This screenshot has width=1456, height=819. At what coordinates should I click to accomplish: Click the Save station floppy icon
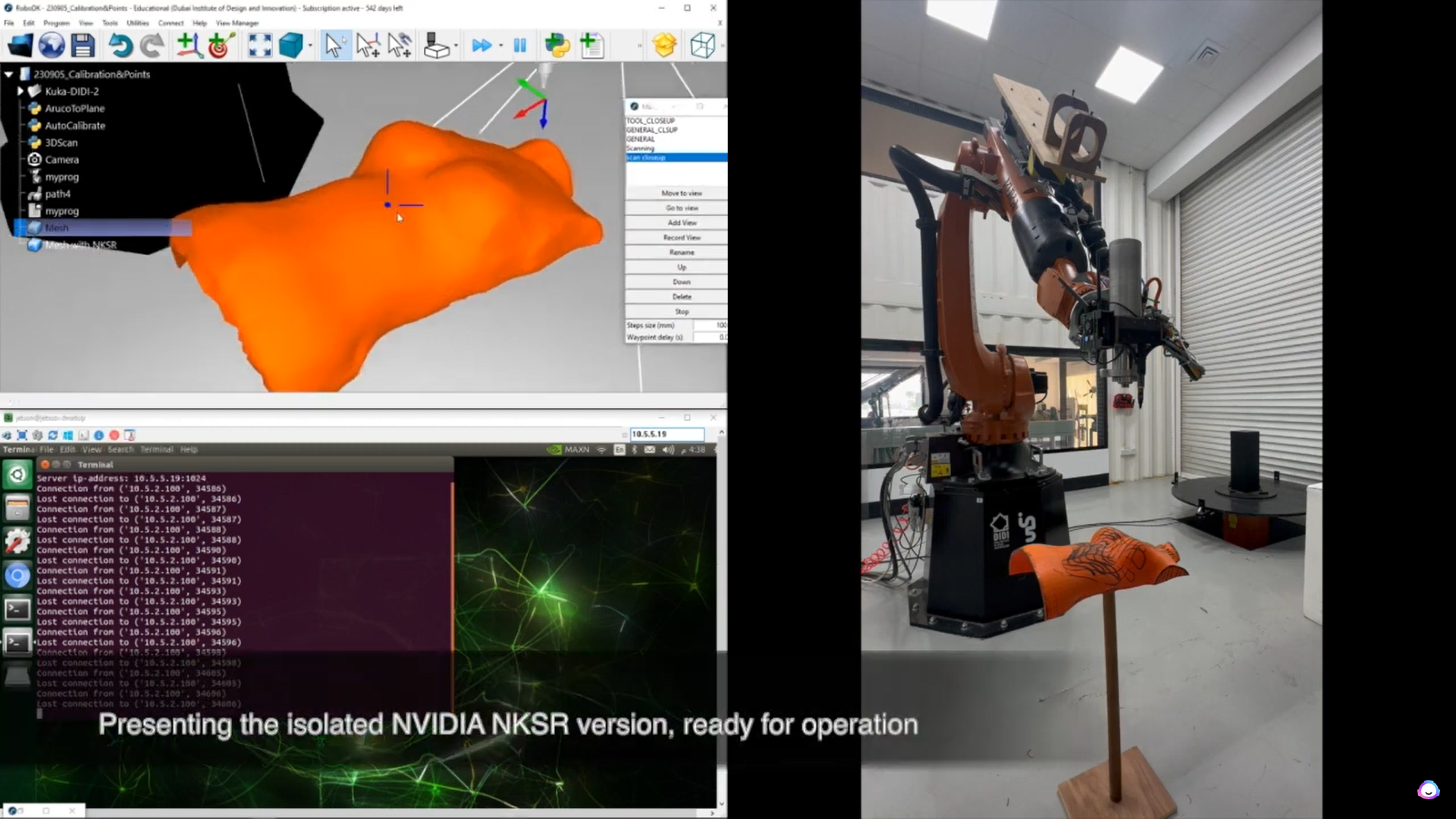click(x=83, y=45)
